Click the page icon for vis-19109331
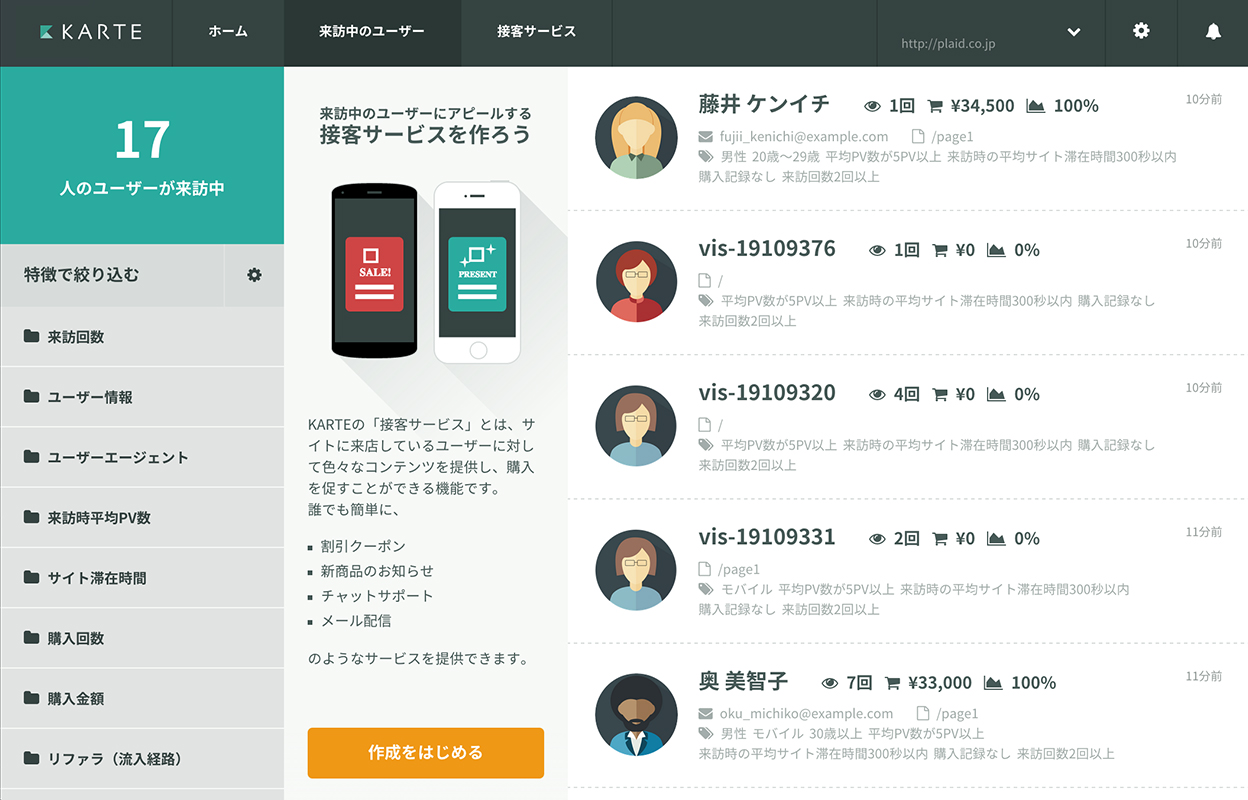Screen dimensions: 1248x800 [x=705, y=569]
